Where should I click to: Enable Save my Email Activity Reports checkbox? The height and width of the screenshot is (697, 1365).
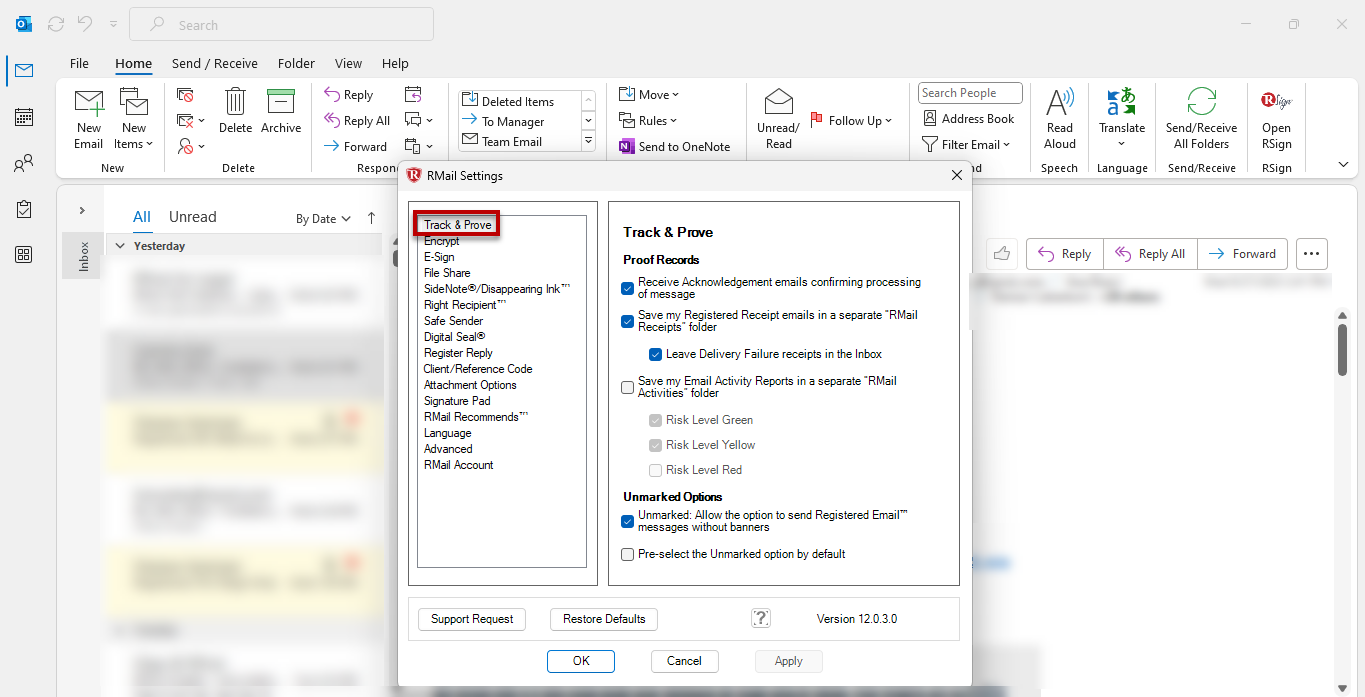click(628, 387)
